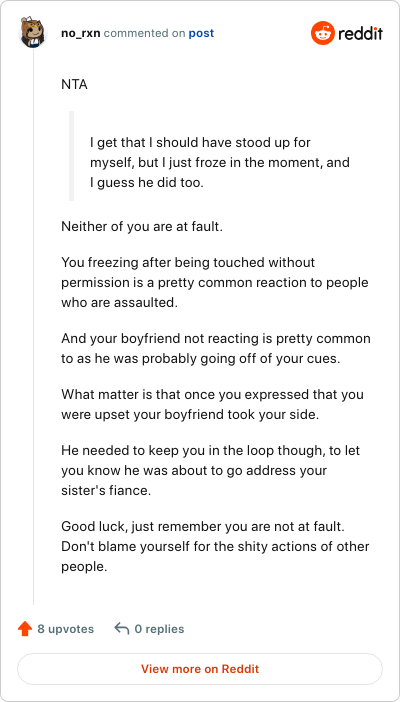Click paragraph starting "He needed to keep you"
This screenshot has width=400, height=702.
[211, 471]
